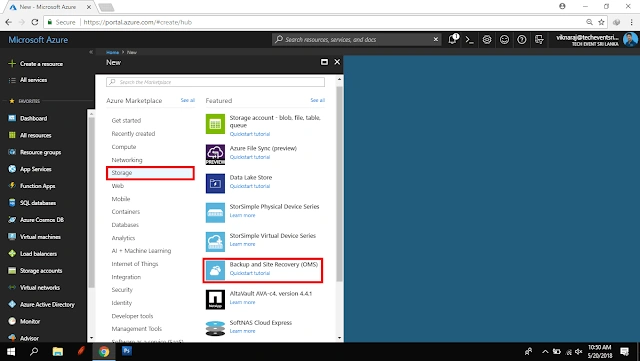Click the Search resources, services, and docs box
The image size is (640, 361).
click(x=356, y=40)
